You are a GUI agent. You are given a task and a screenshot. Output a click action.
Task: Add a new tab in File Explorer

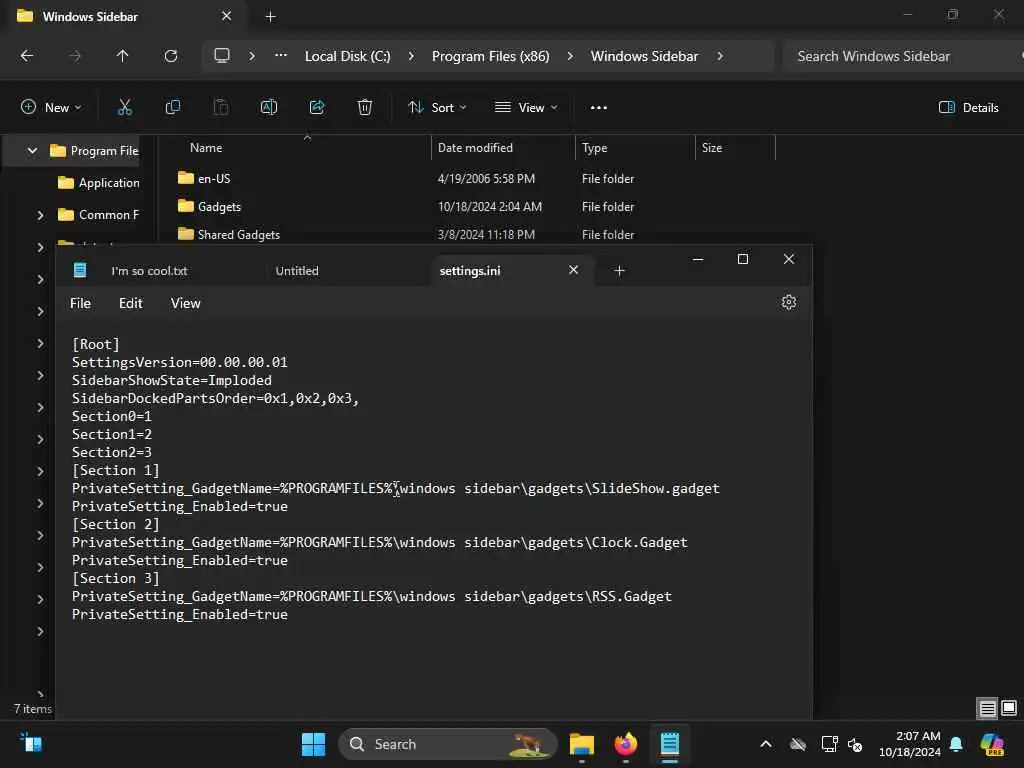pos(270,17)
